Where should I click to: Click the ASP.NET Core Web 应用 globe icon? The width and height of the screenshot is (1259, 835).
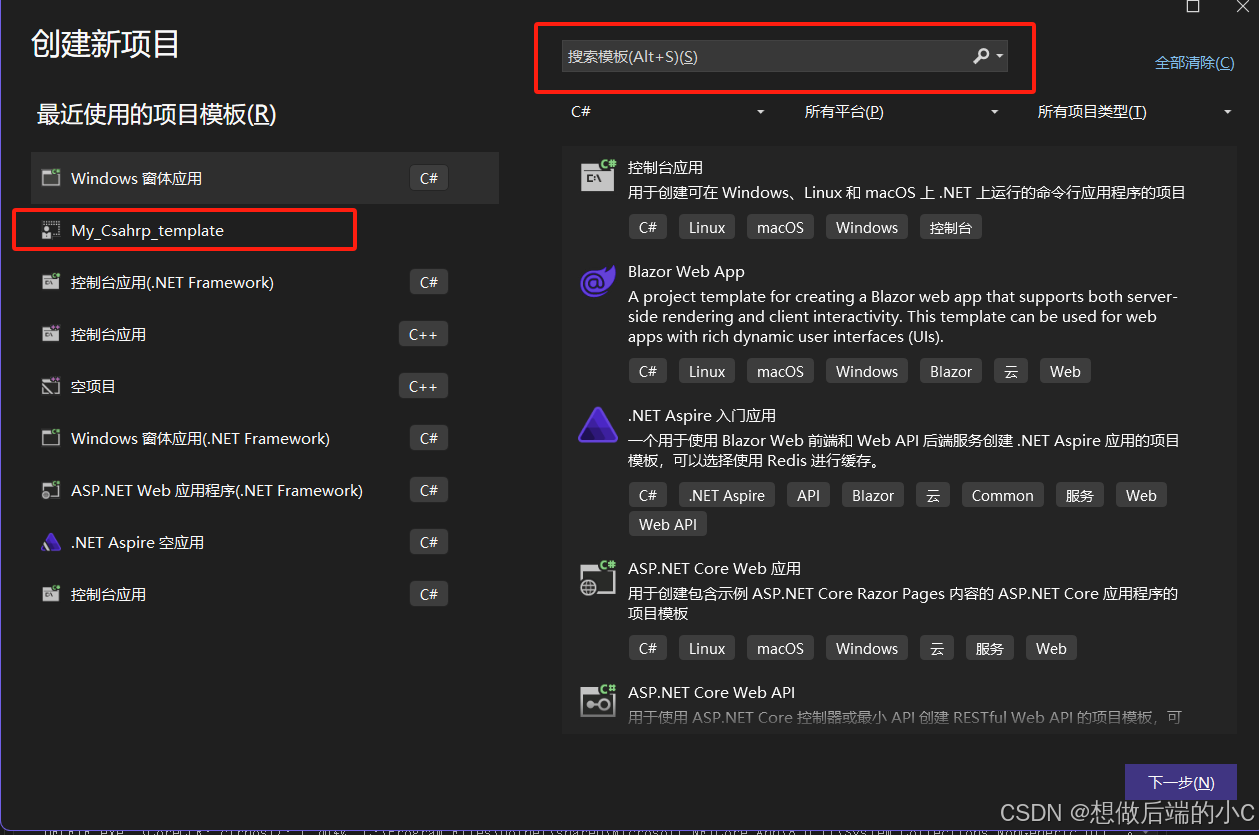(x=598, y=577)
